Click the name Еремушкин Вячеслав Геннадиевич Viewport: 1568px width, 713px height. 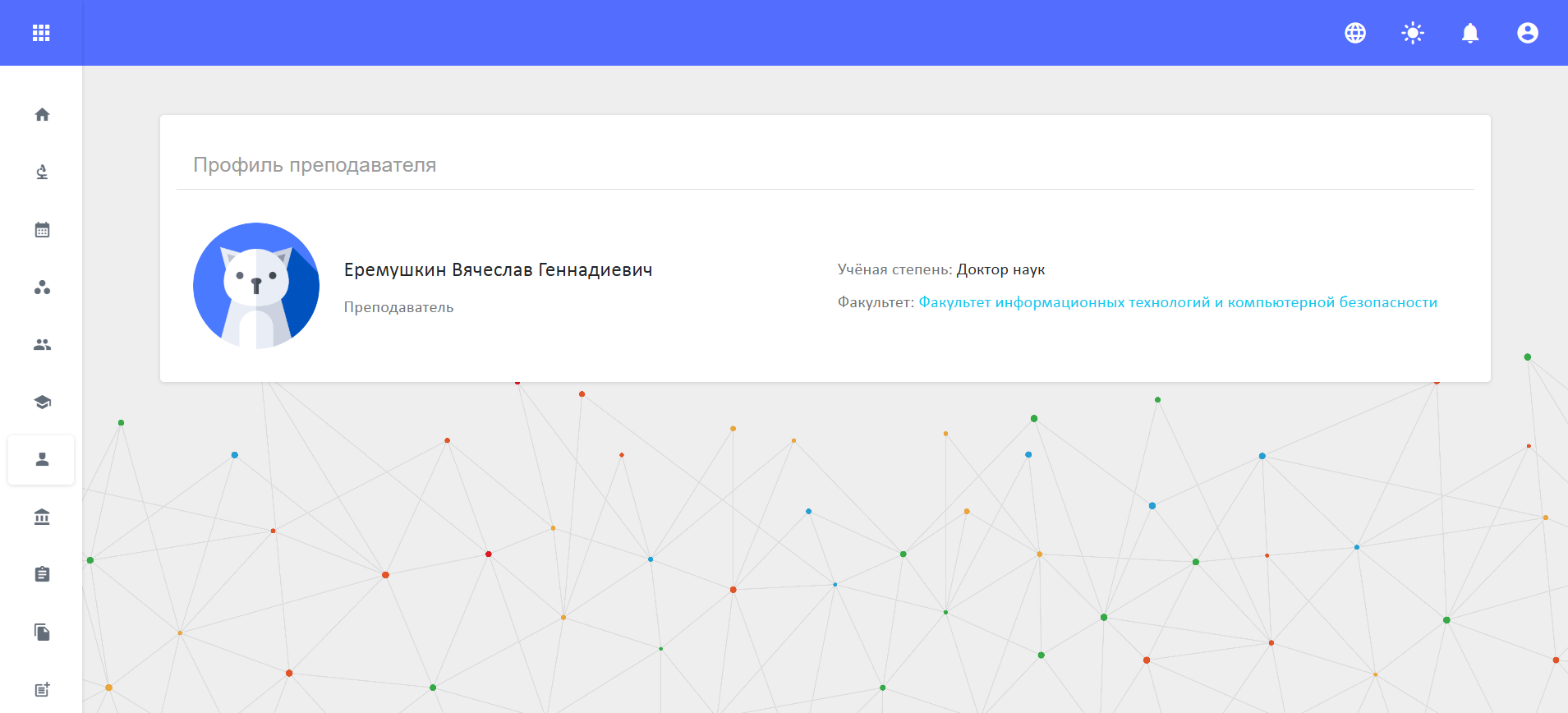point(498,270)
